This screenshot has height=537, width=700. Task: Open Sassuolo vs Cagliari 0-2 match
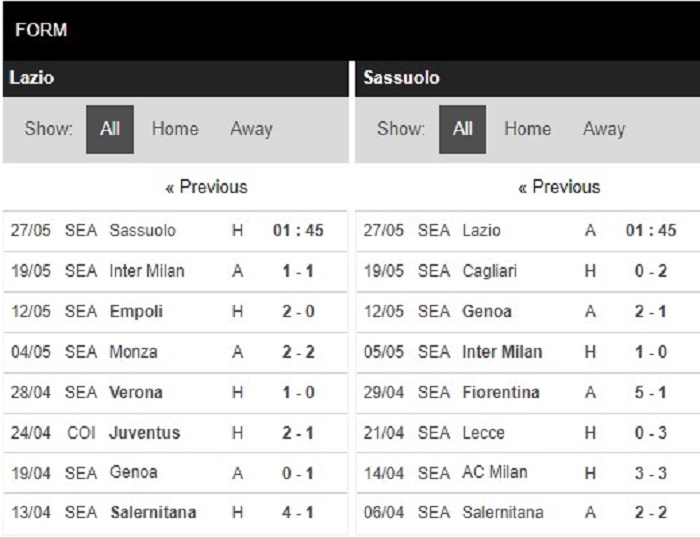tap(528, 271)
